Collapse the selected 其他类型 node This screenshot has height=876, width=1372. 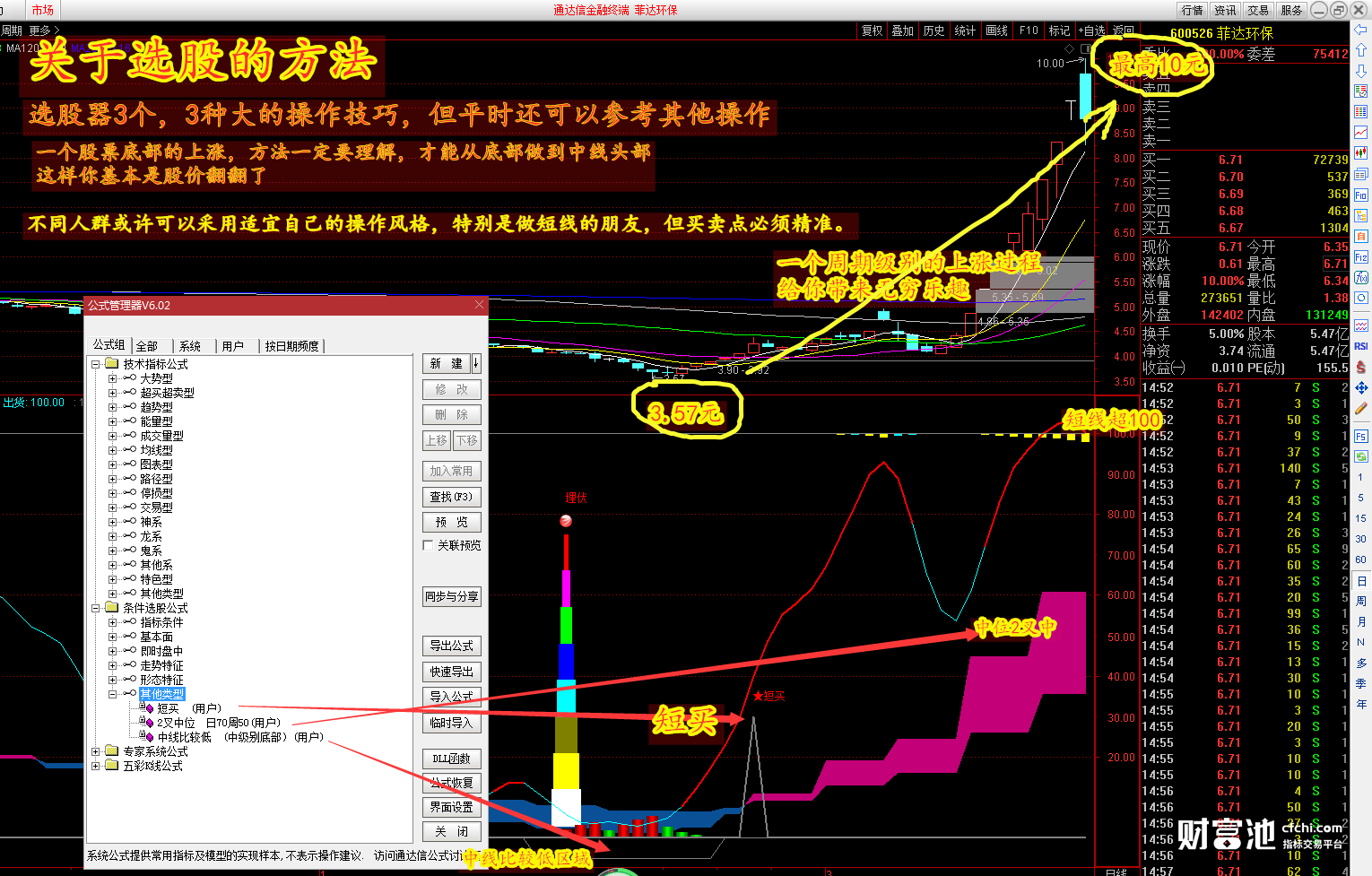(113, 694)
